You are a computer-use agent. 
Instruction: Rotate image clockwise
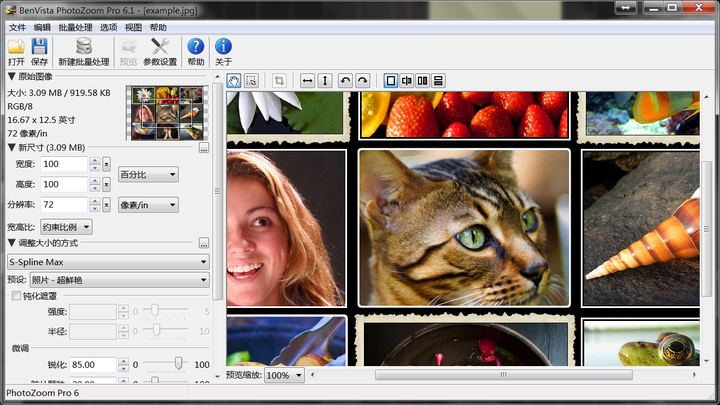tap(362, 81)
